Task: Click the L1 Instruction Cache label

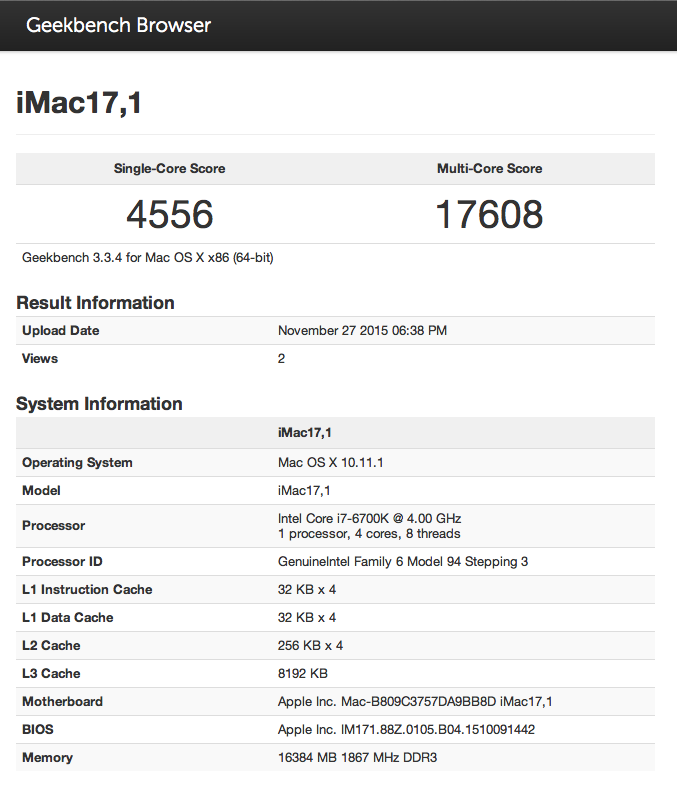Action: tap(87, 590)
